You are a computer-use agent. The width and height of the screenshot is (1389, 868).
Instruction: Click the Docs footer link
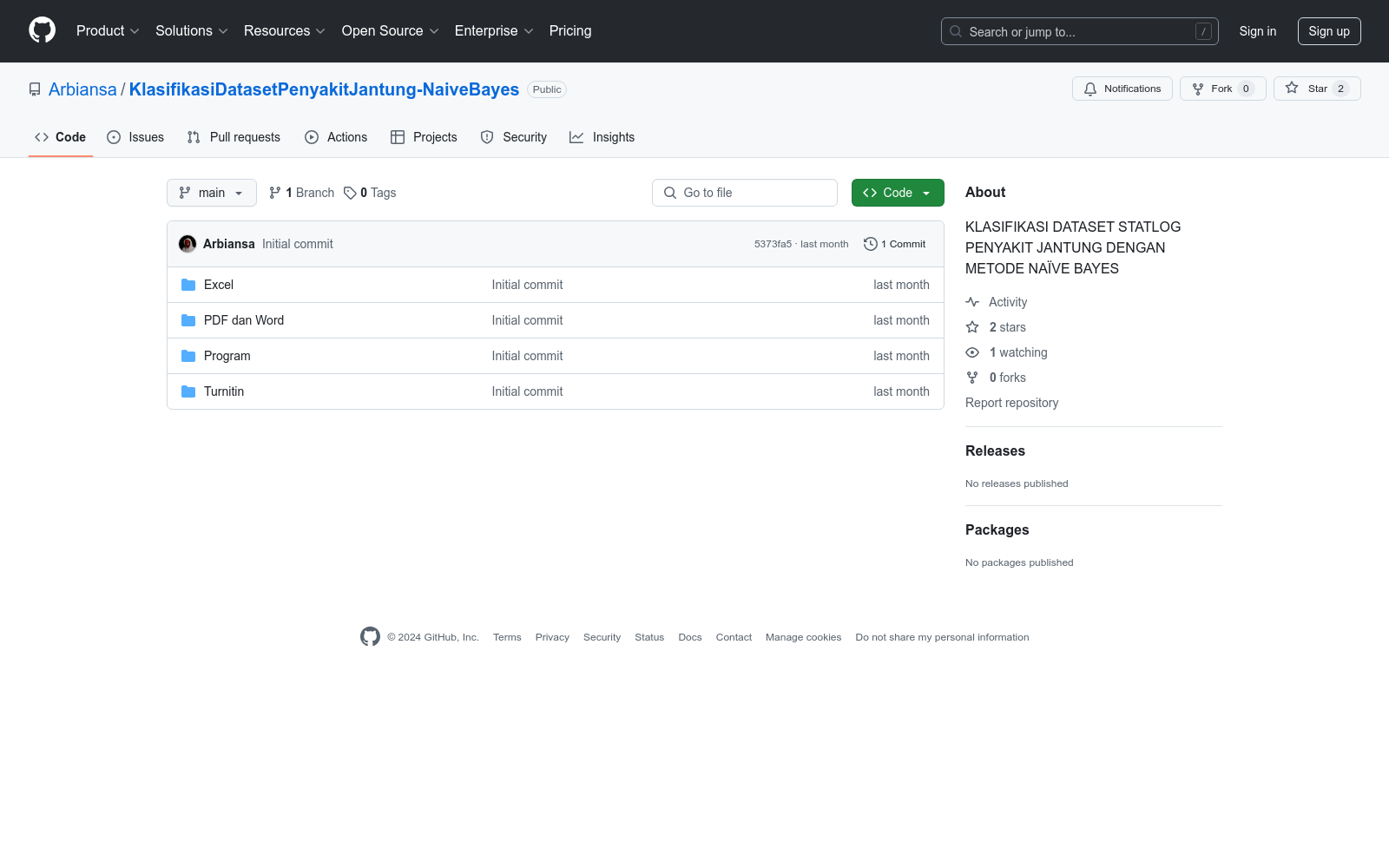click(x=690, y=637)
